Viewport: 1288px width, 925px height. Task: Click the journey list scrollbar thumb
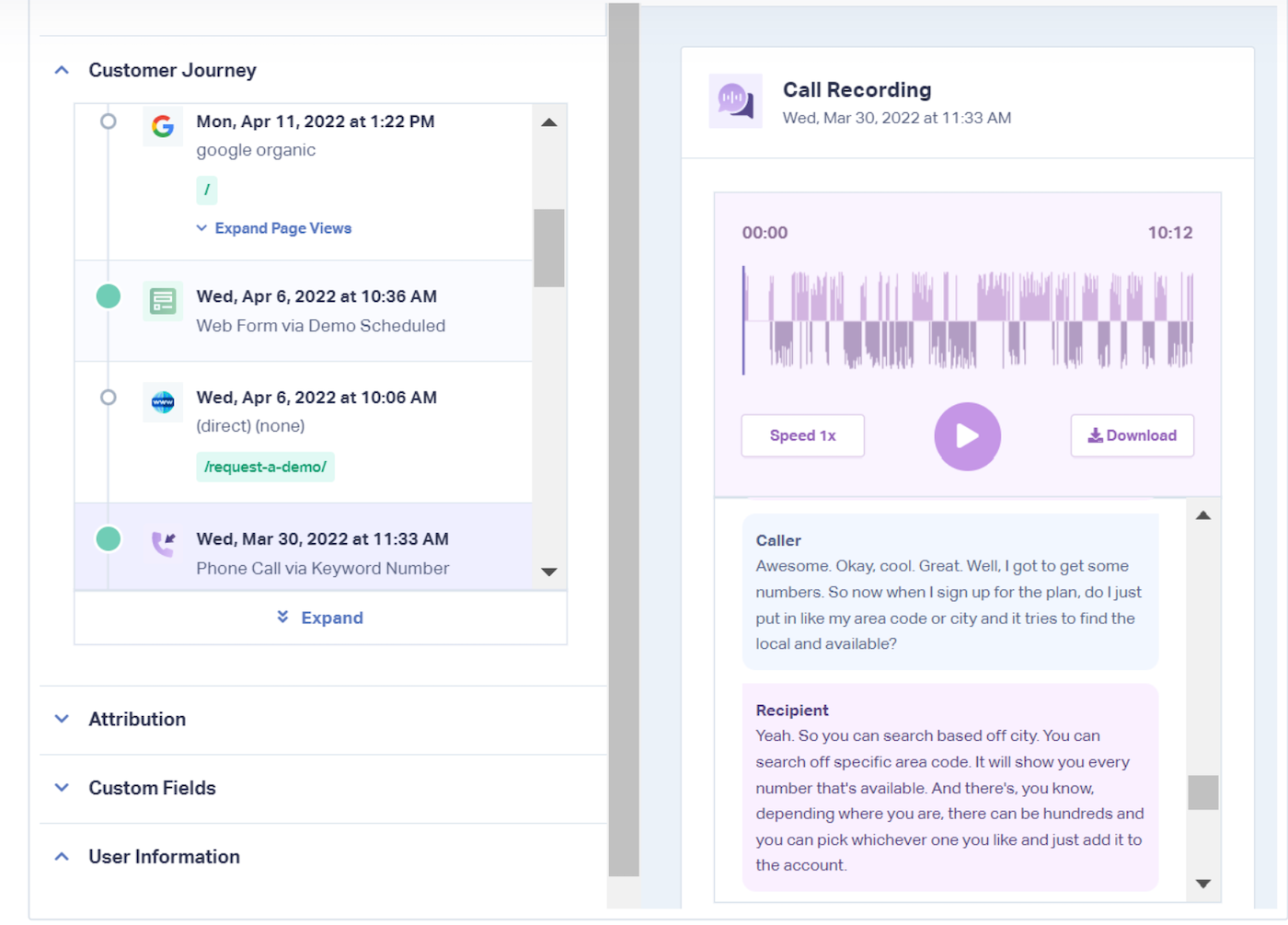click(x=549, y=248)
